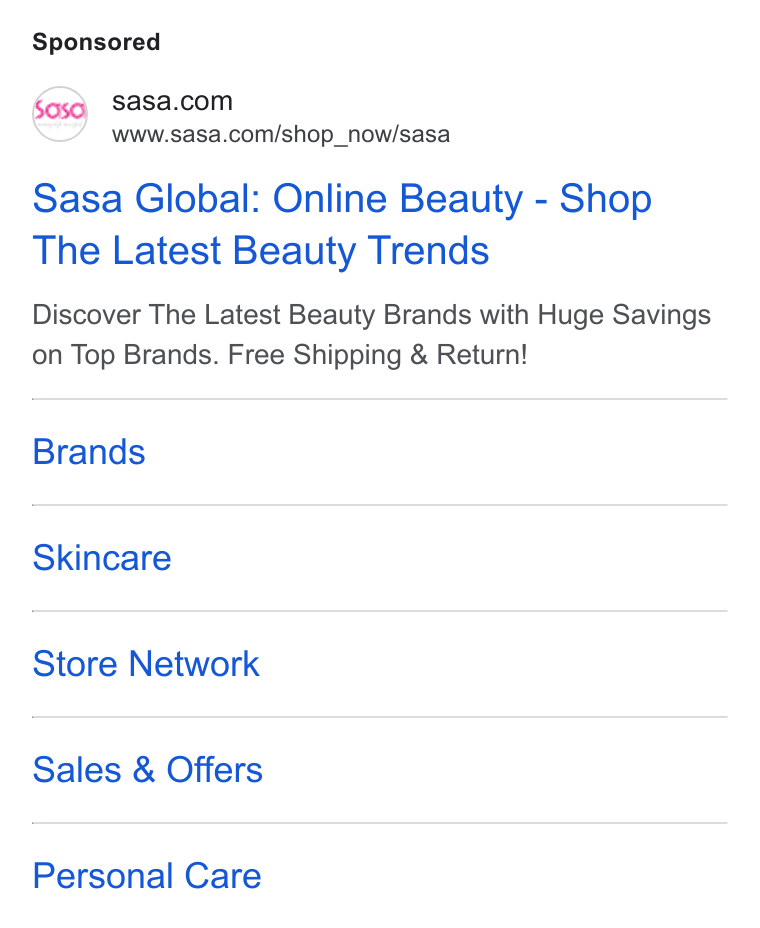Choose Brands under the Sasa ad

pos(379,452)
